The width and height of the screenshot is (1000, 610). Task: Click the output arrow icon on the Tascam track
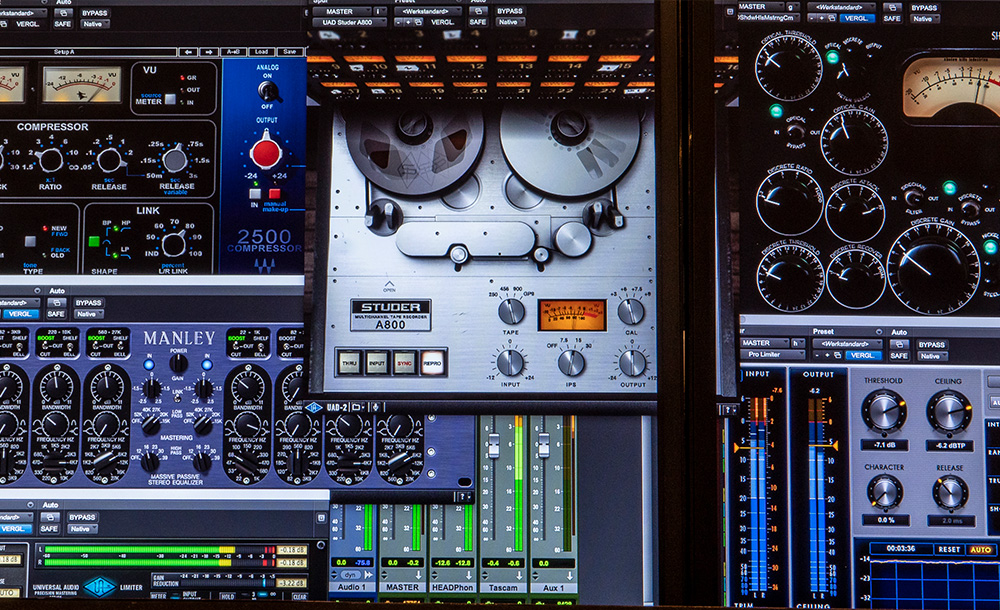tap(519, 576)
